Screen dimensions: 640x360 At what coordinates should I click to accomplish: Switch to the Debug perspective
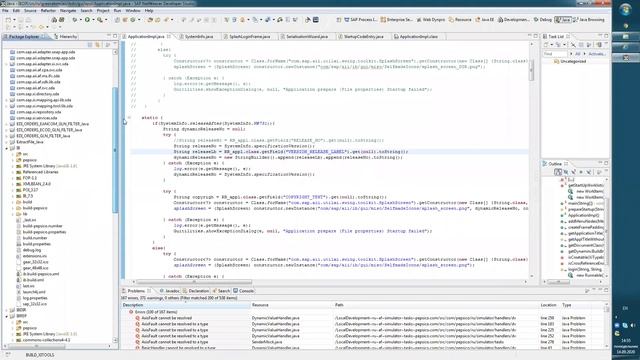(x=542, y=20)
